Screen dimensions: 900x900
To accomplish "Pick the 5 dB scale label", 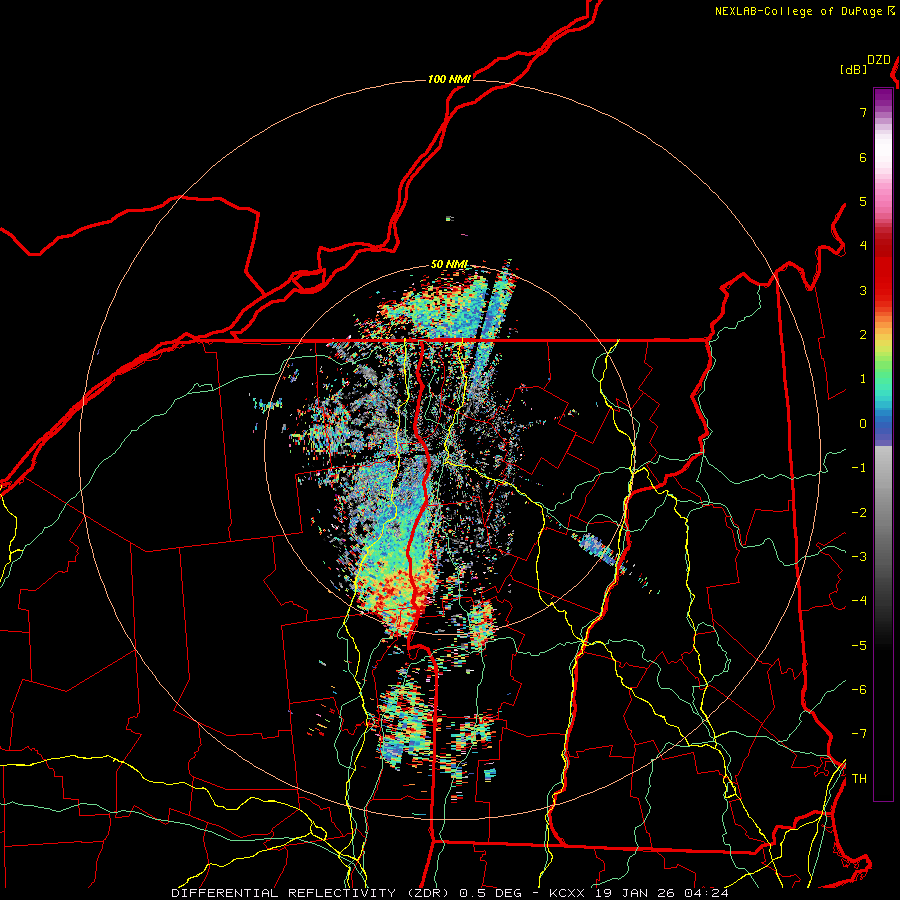I will (x=863, y=201).
